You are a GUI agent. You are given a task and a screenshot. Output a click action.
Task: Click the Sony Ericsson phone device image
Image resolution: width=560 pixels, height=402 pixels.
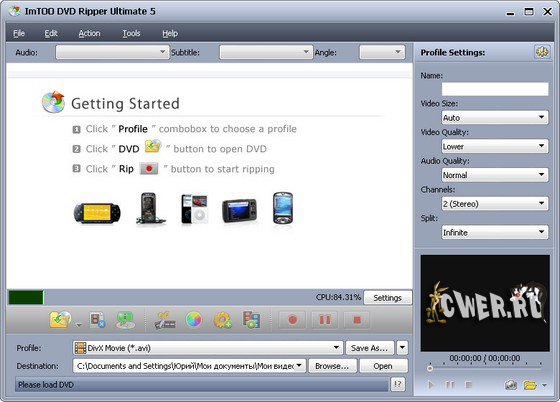pyautogui.click(x=150, y=208)
